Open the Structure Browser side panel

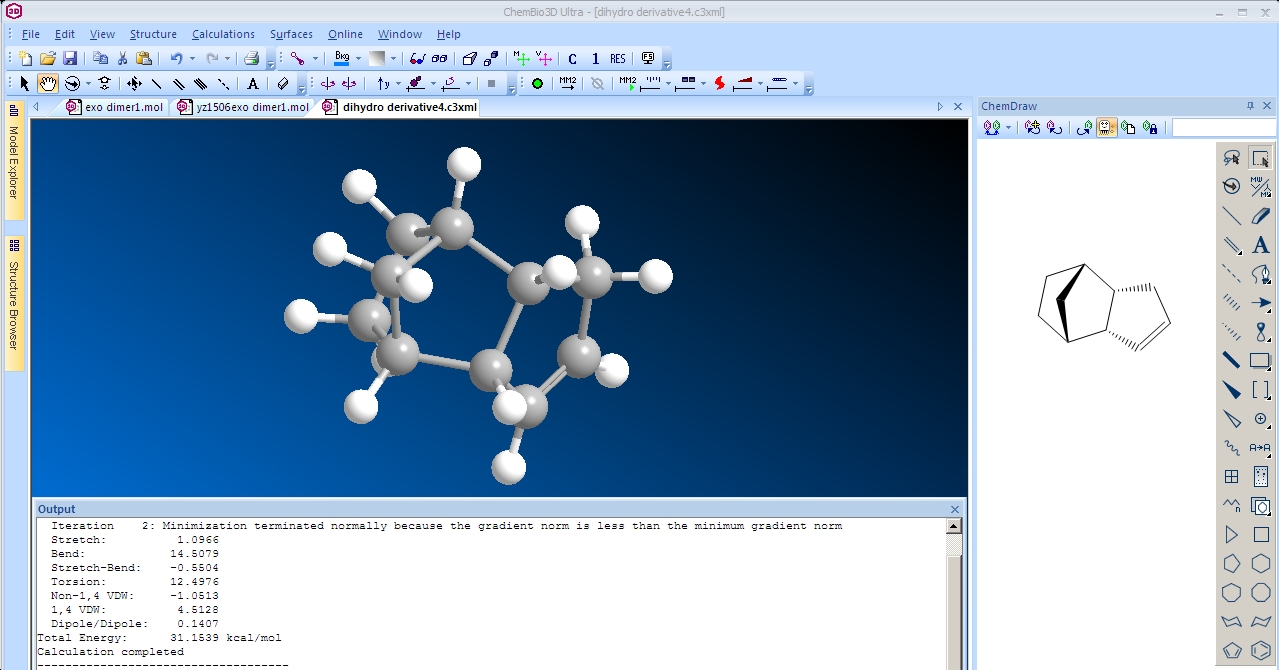(x=14, y=302)
